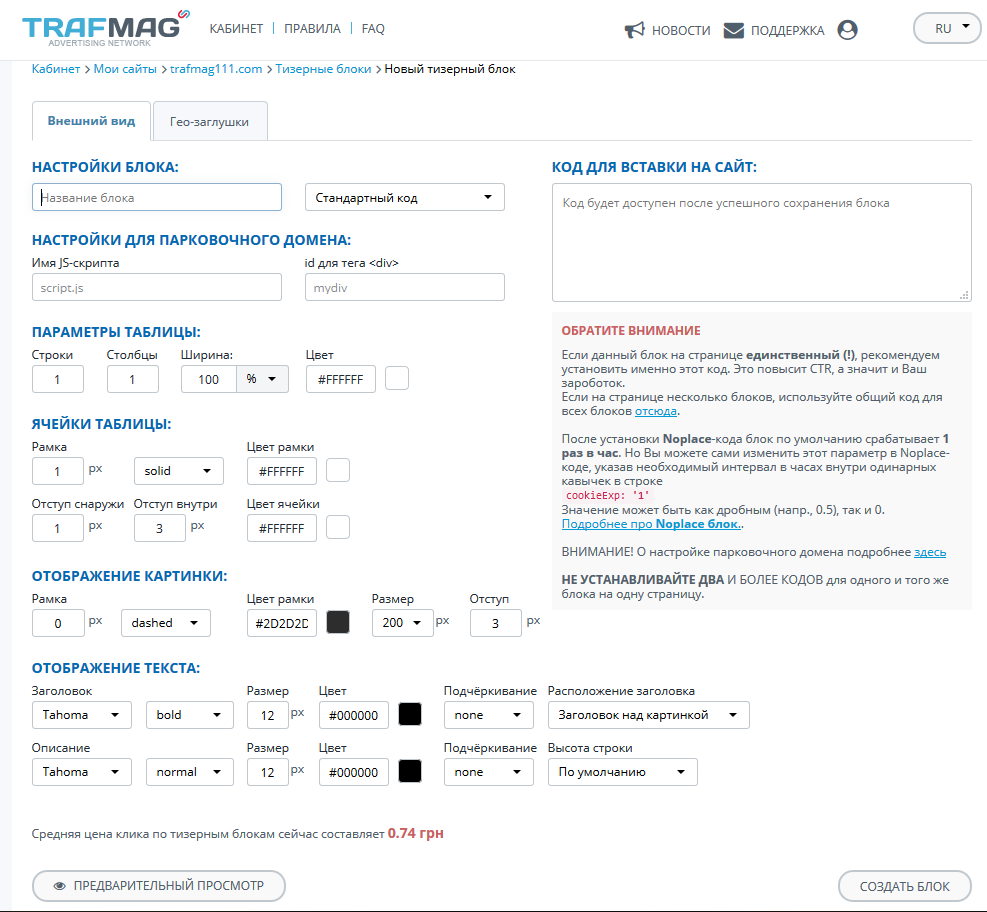The width and height of the screenshot is (987, 912).
Task: Open the user profile icon
Action: click(x=847, y=30)
